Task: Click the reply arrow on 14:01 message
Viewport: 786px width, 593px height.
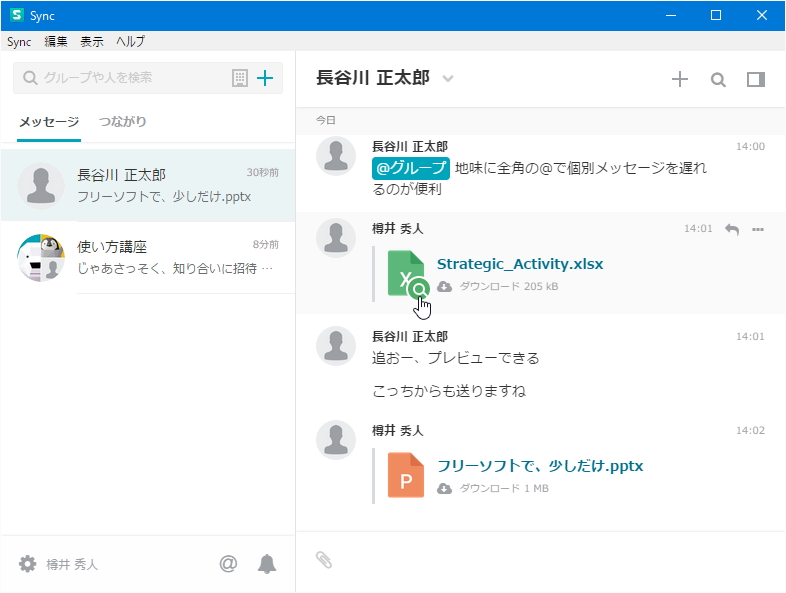Action: click(x=732, y=229)
